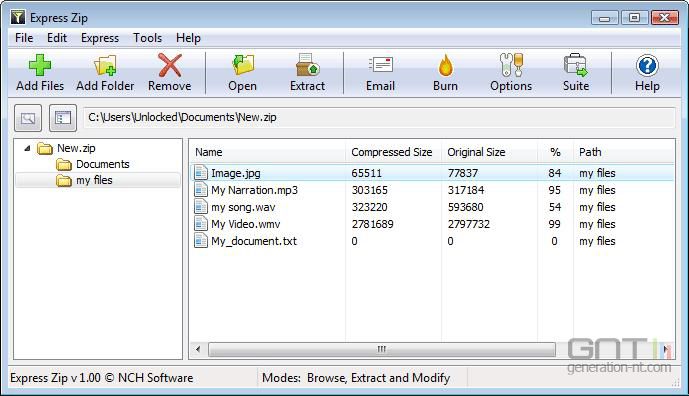Open an archive with the Open icon

[x=243, y=65]
